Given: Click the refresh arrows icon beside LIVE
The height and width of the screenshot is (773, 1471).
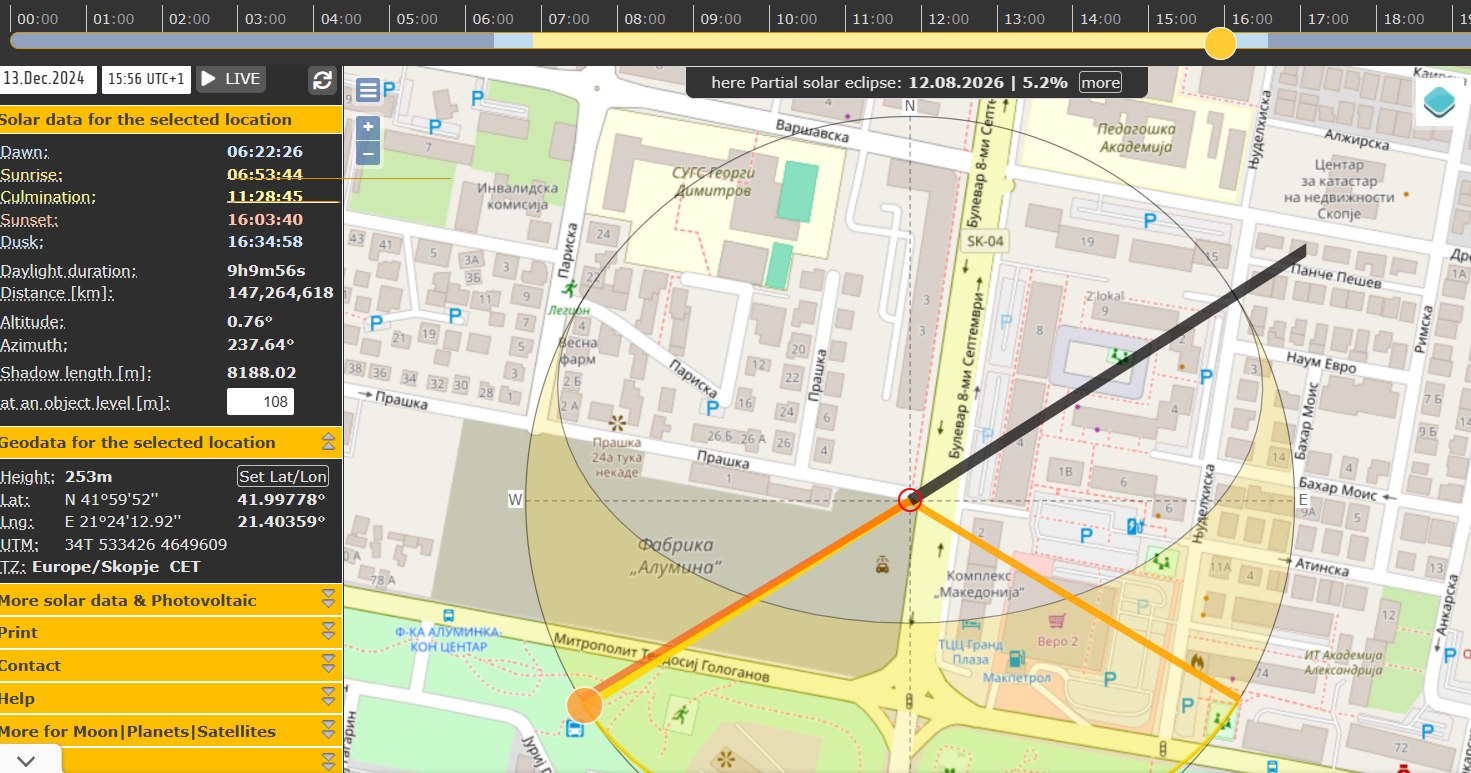Looking at the screenshot, I should 322,80.
